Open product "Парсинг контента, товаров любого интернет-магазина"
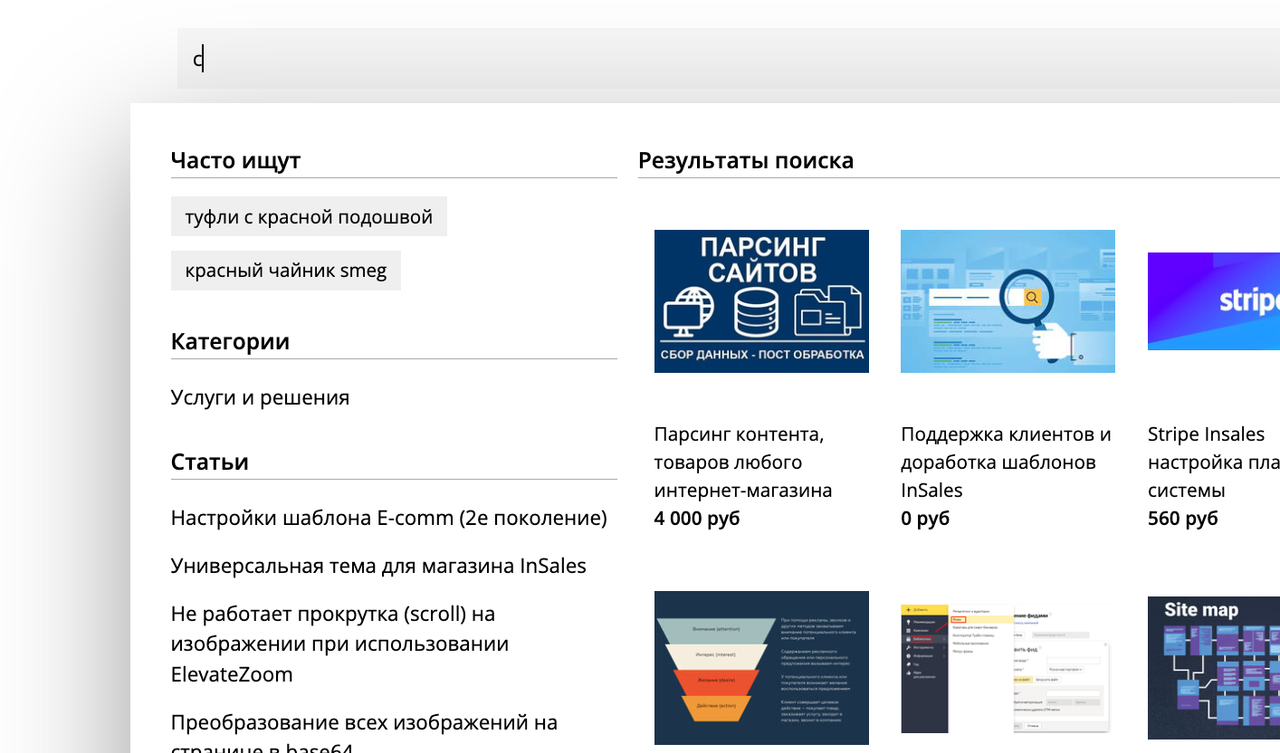 [x=743, y=462]
